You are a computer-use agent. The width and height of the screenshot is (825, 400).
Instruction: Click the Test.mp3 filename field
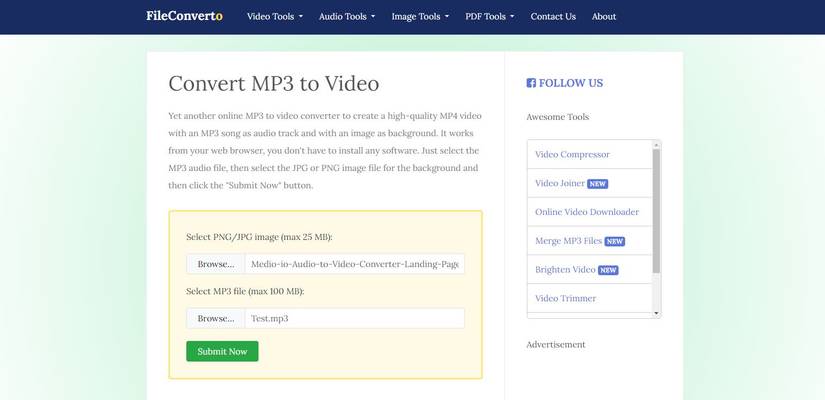355,318
